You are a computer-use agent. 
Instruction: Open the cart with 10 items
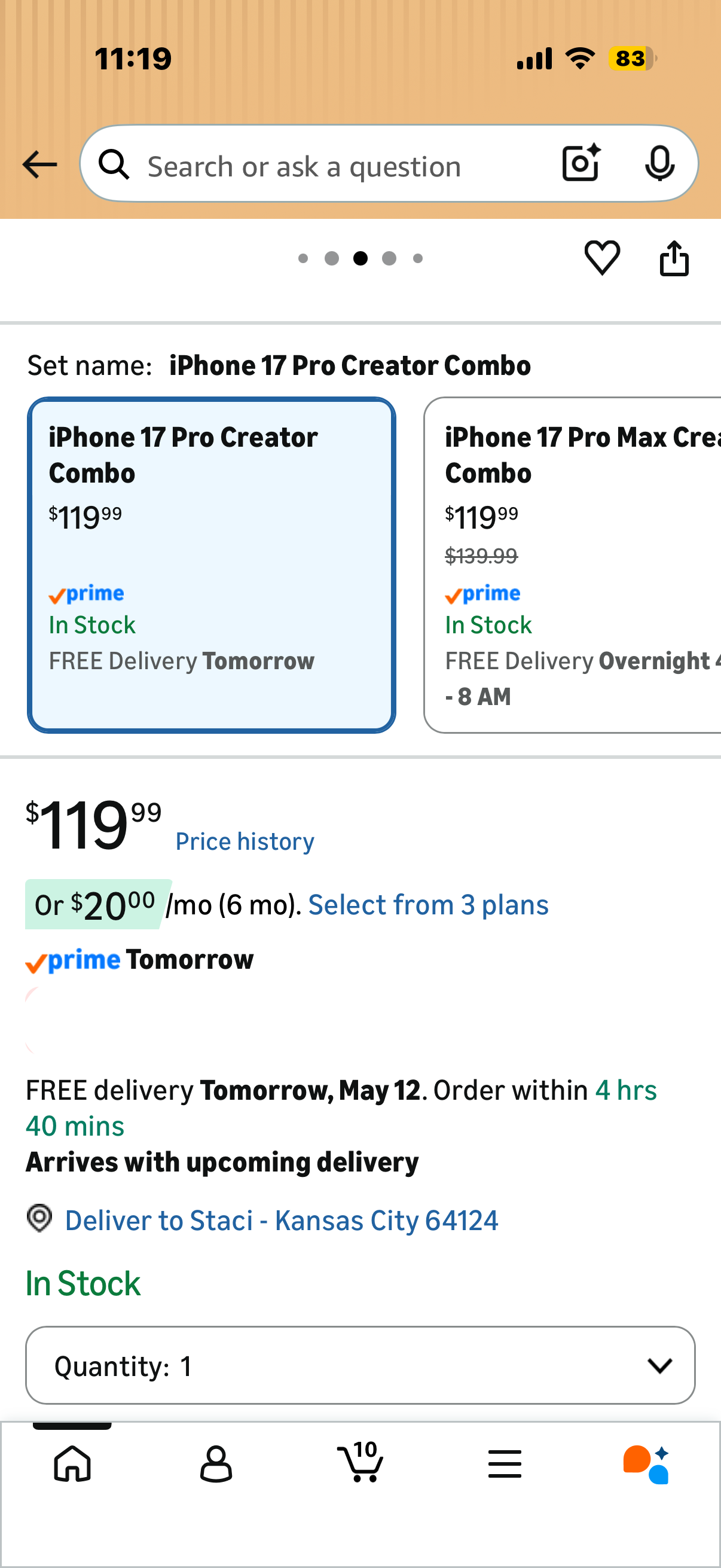point(360,1462)
